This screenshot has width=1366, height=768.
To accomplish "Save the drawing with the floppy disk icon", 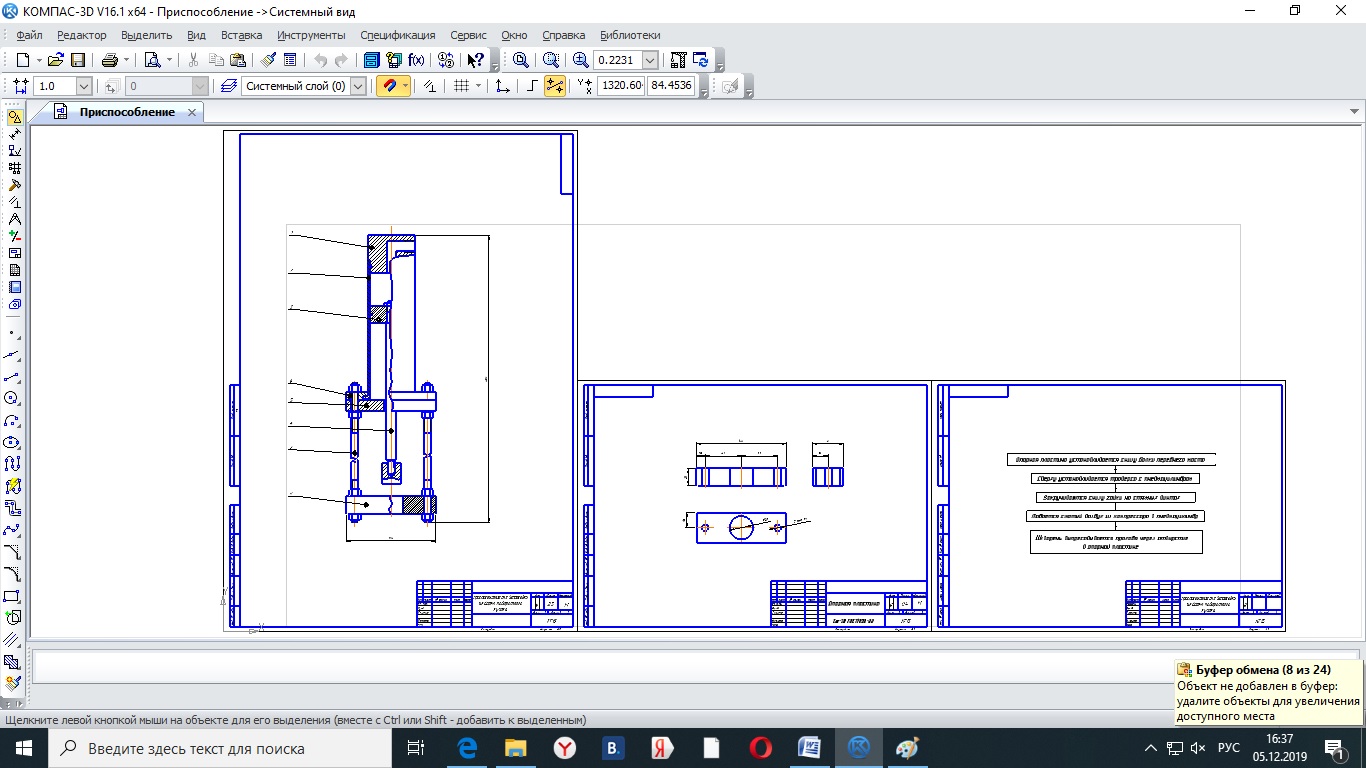I will [78, 60].
